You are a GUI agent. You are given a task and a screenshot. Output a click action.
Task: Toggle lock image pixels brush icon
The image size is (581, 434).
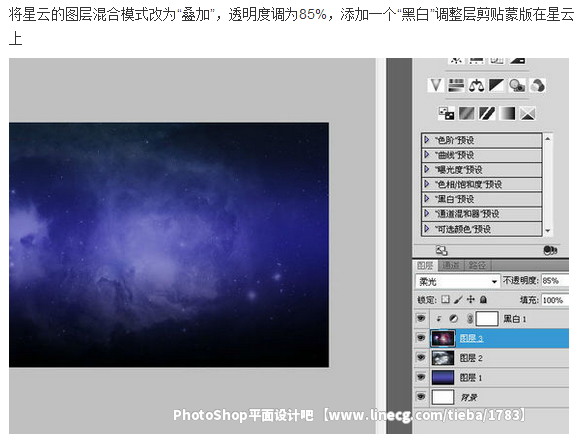(458, 299)
